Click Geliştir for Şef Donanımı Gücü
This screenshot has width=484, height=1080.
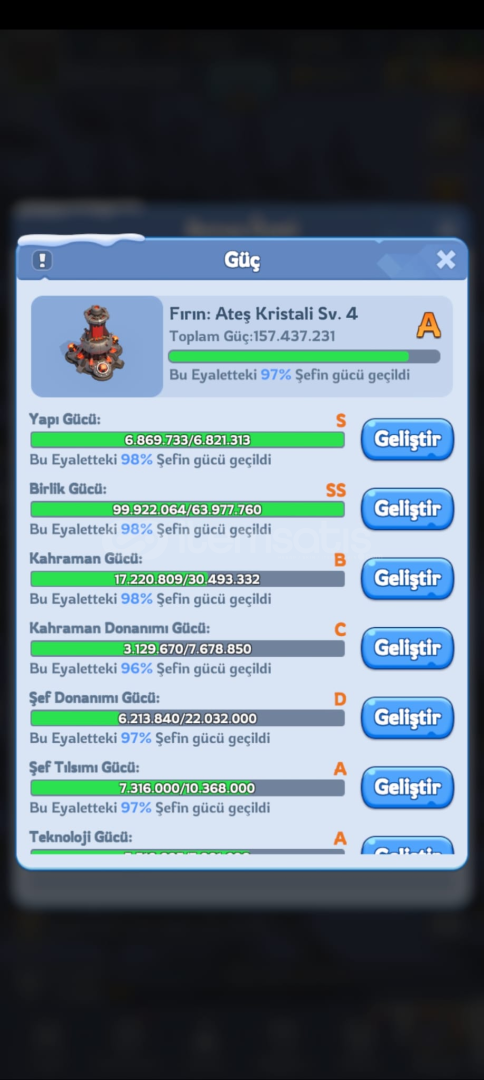408,718
